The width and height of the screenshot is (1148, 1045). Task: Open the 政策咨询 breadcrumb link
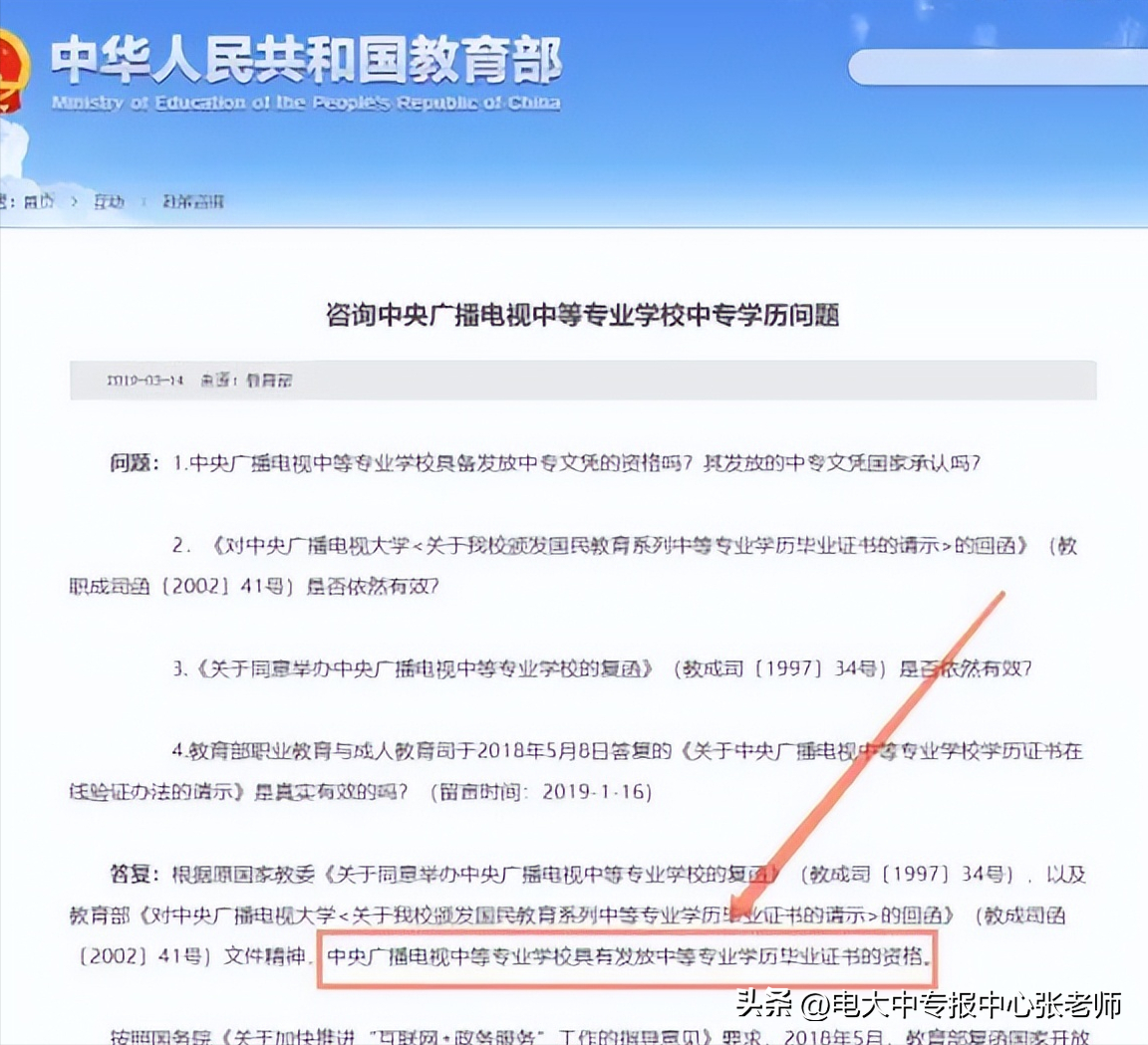click(193, 200)
